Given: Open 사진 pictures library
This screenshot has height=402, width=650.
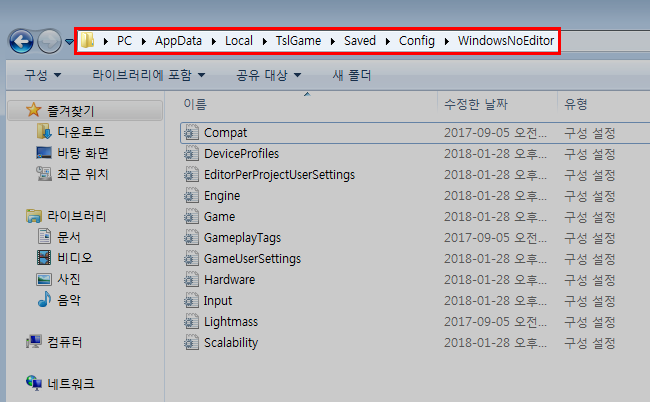Looking at the screenshot, I should [x=69, y=279].
